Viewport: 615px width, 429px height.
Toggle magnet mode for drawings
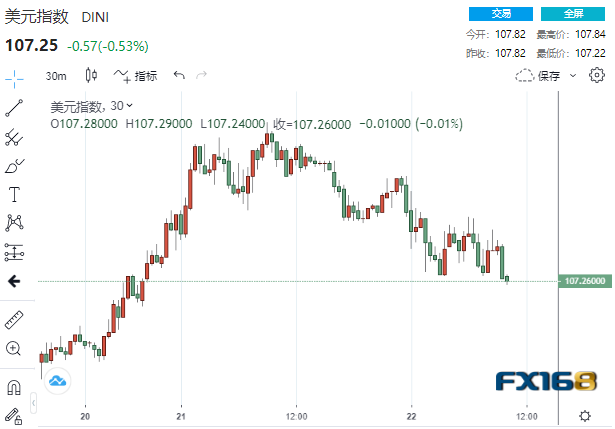pos(14,387)
